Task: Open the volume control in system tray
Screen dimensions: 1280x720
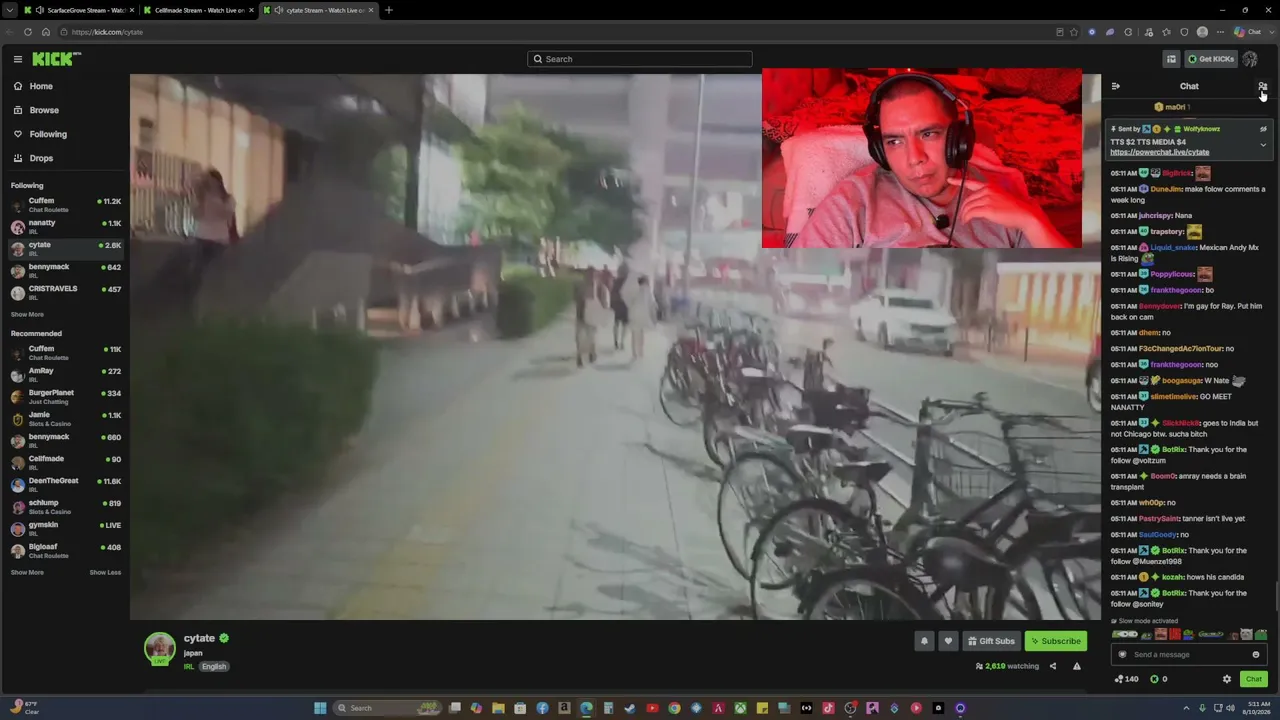Action: pyautogui.click(x=1230, y=708)
